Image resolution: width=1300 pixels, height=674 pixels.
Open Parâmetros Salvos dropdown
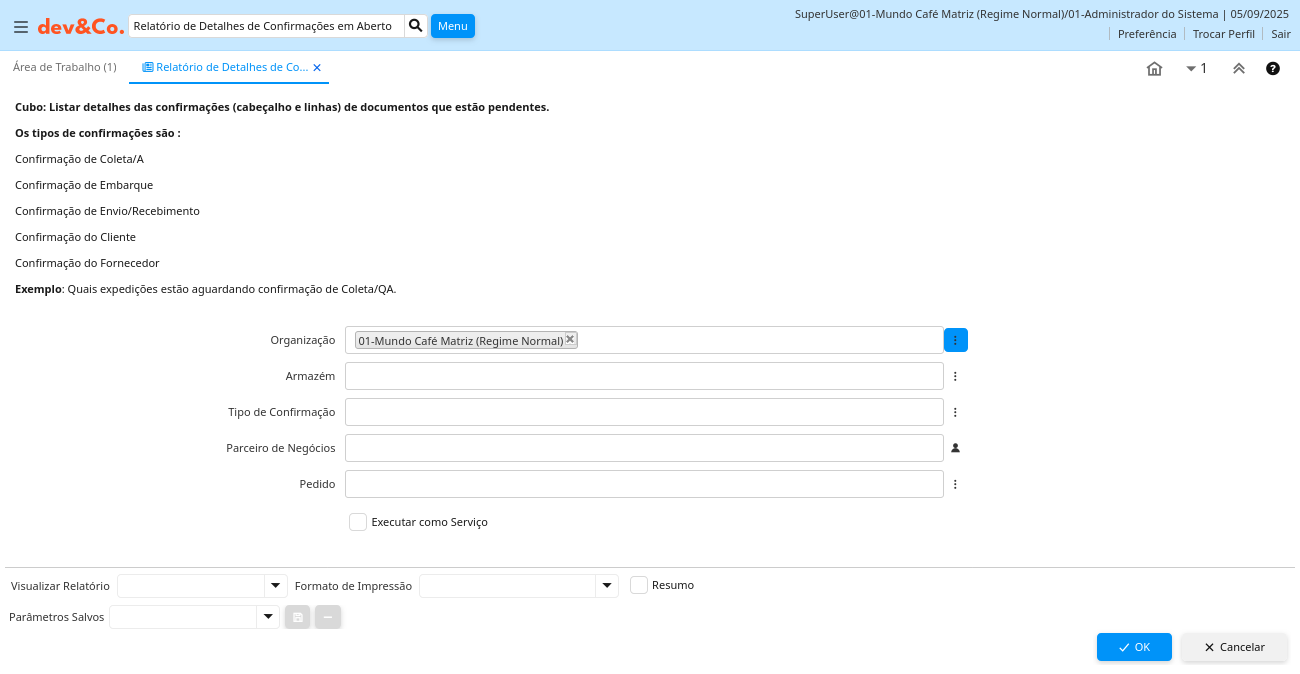pyautogui.click(x=267, y=617)
